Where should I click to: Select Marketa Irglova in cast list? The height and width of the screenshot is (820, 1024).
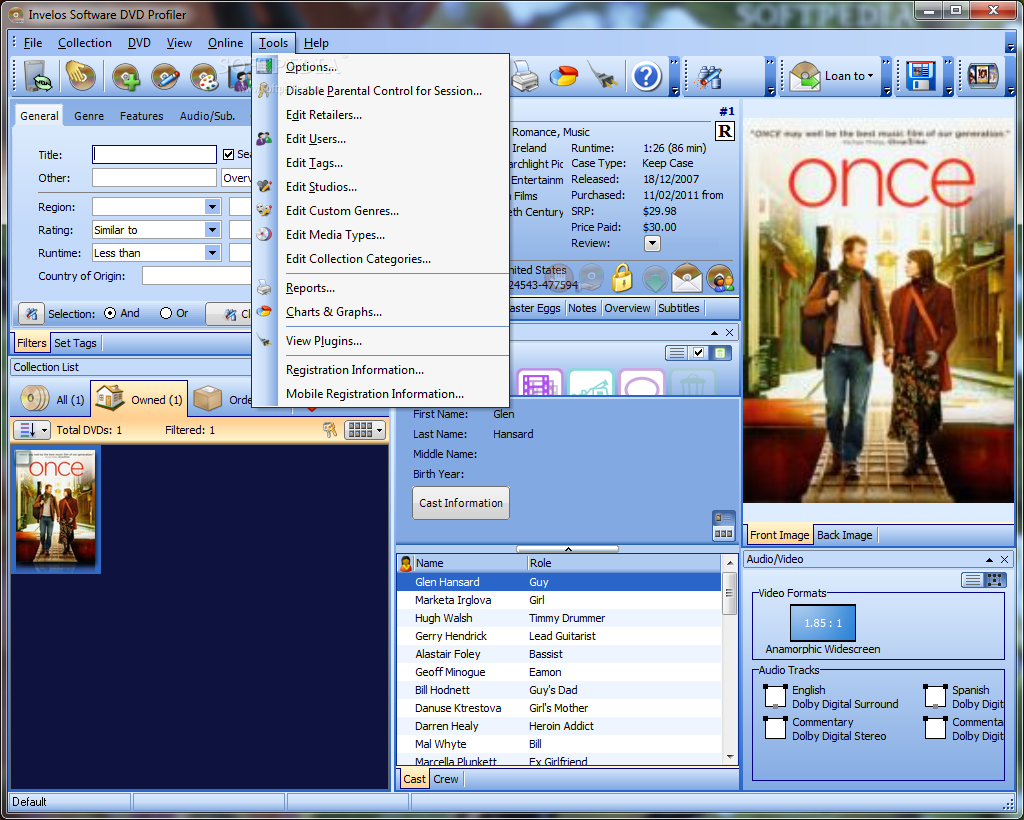tap(558, 600)
